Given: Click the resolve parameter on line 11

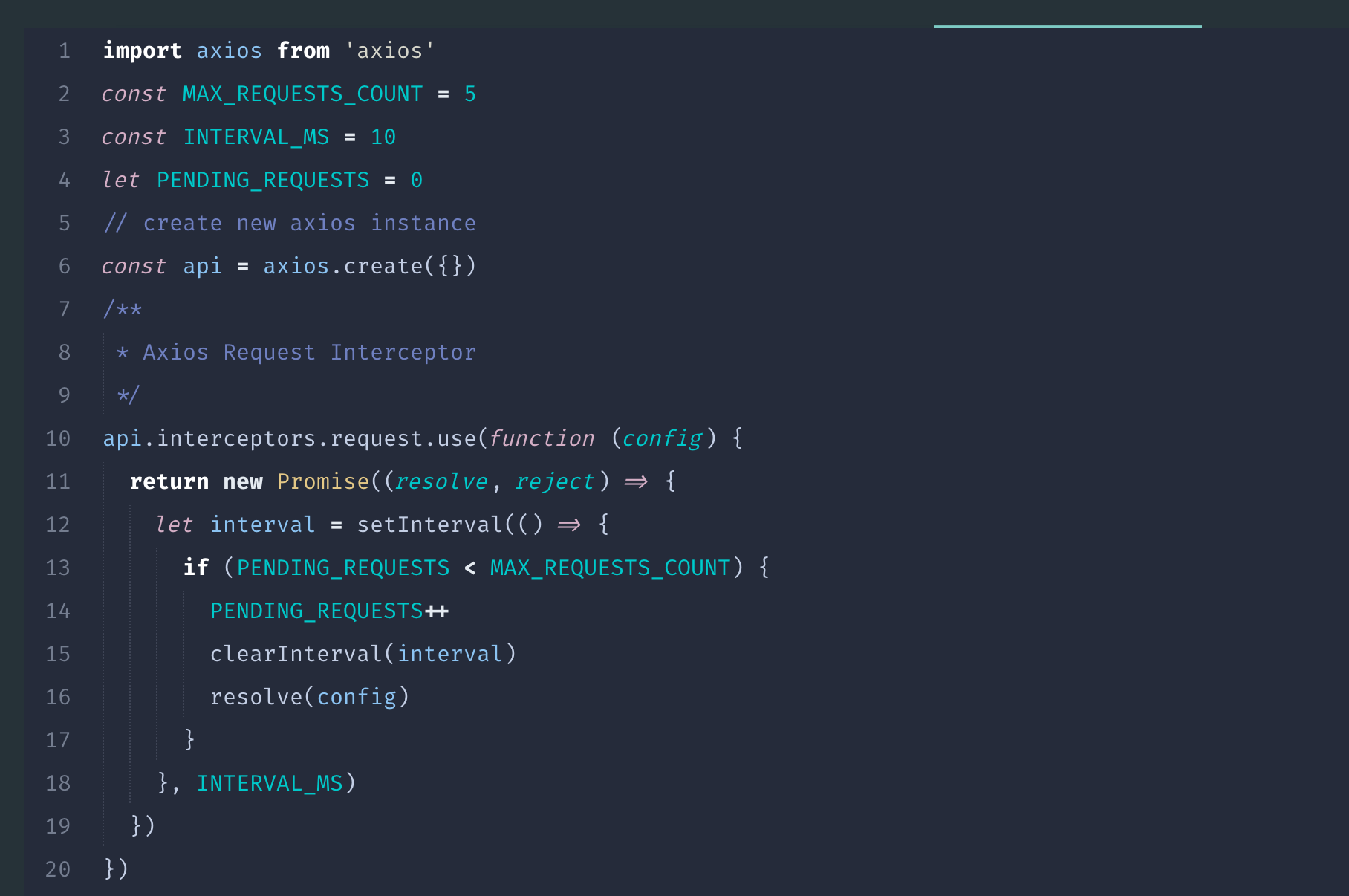Looking at the screenshot, I should [x=441, y=481].
